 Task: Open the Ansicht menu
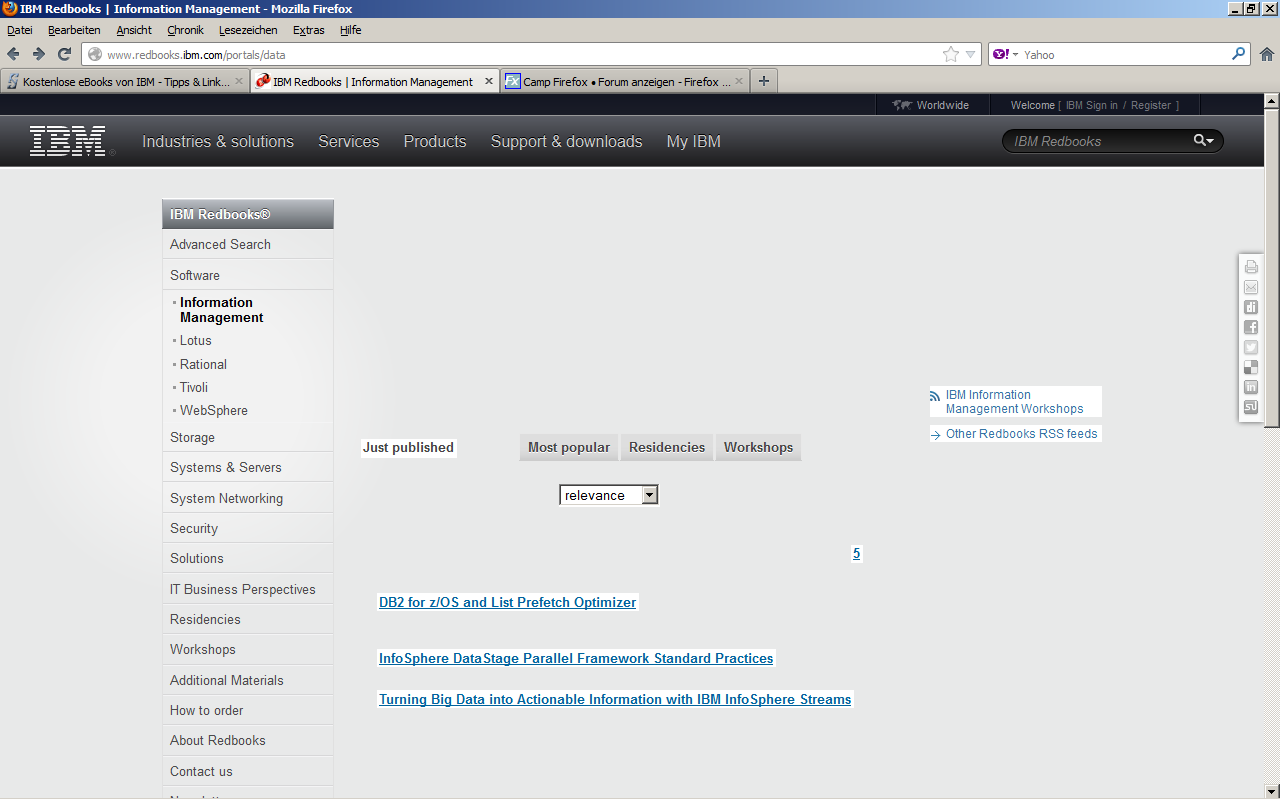[x=134, y=30]
